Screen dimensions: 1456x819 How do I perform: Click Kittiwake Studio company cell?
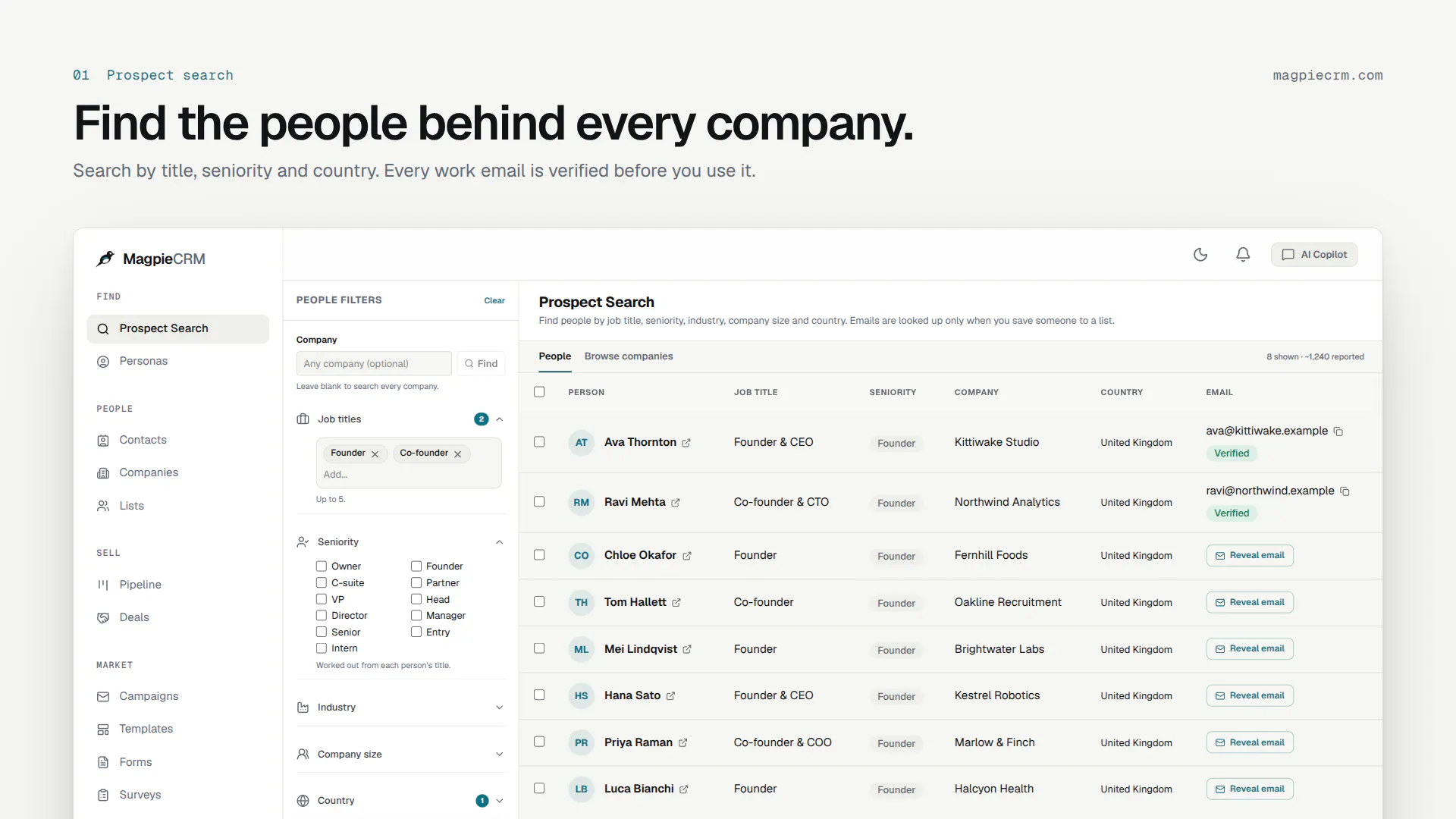[x=996, y=443]
